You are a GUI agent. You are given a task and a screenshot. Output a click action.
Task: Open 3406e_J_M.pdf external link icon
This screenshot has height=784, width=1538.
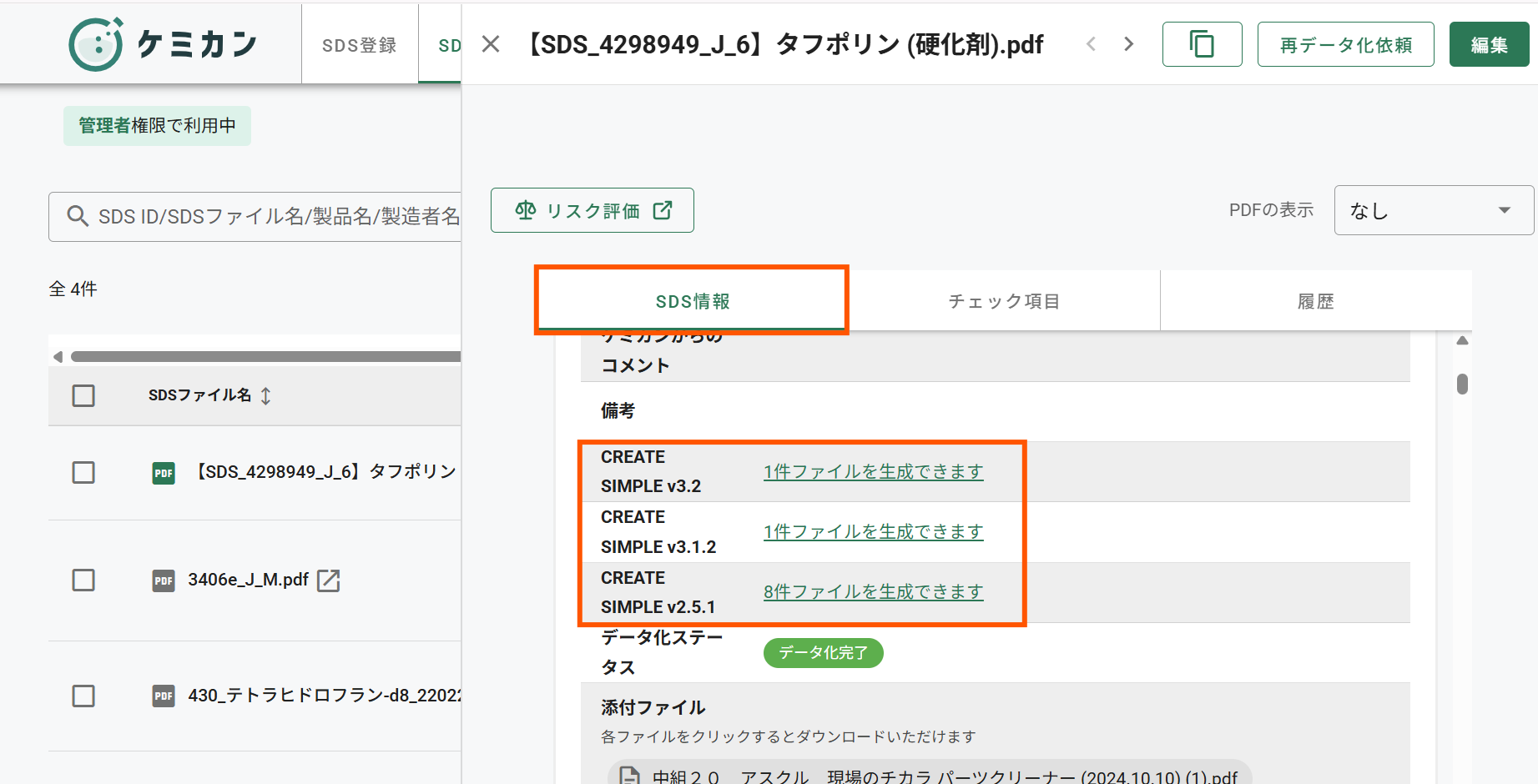pyautogui.click(x=329, y=580)
